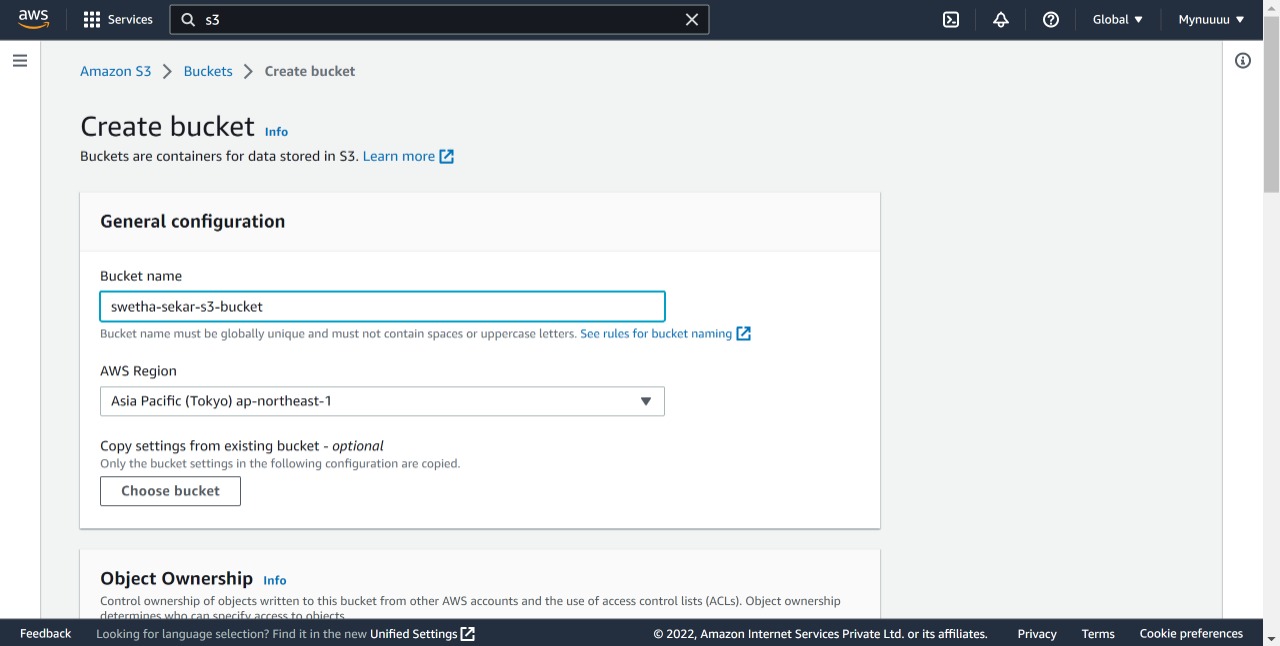Go to Amazon S3 breadcrumb
1280x646 pixels.
(x=116, y=71)
